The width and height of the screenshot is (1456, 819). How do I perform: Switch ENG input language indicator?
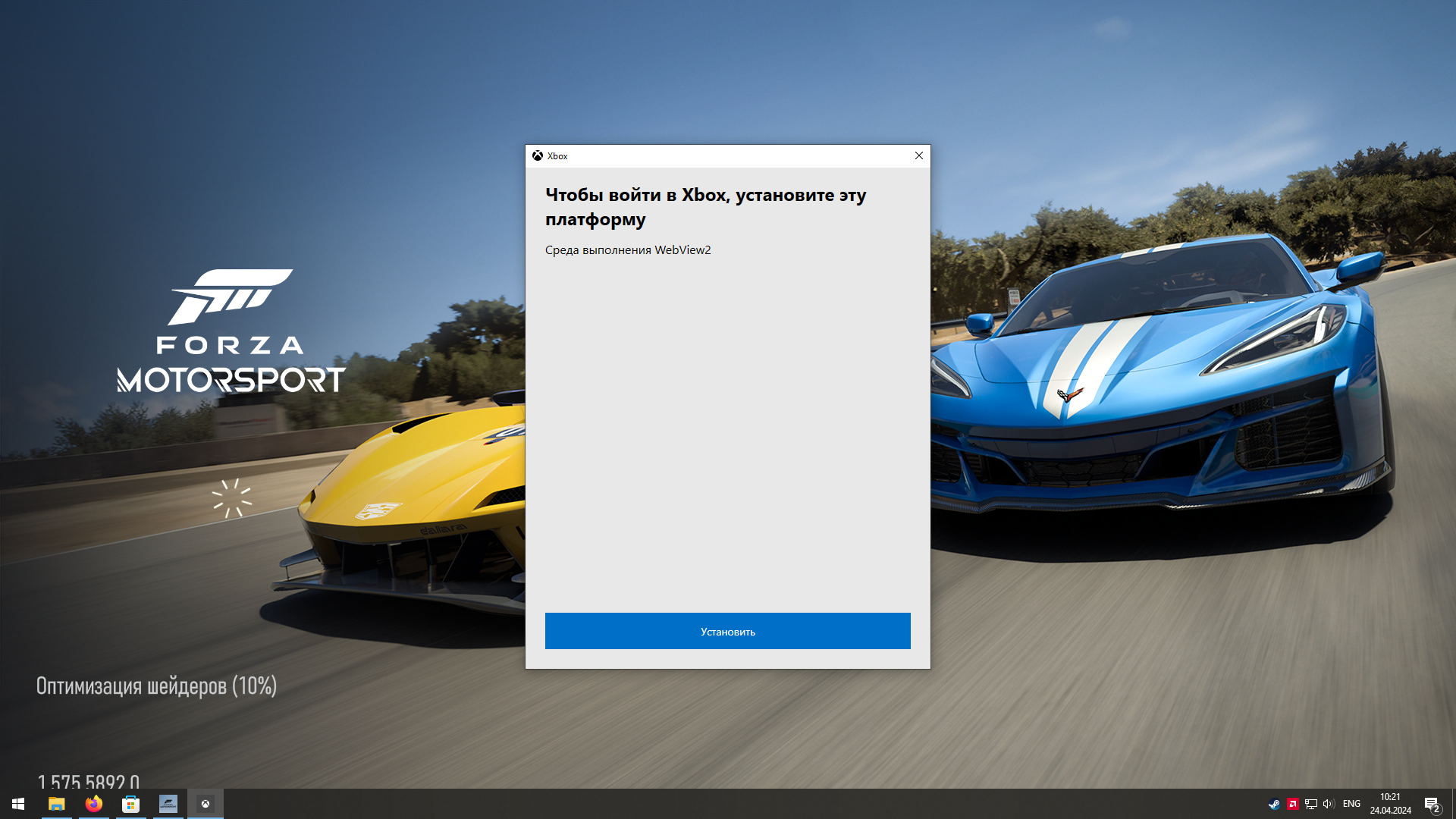tap(1351, 804)
